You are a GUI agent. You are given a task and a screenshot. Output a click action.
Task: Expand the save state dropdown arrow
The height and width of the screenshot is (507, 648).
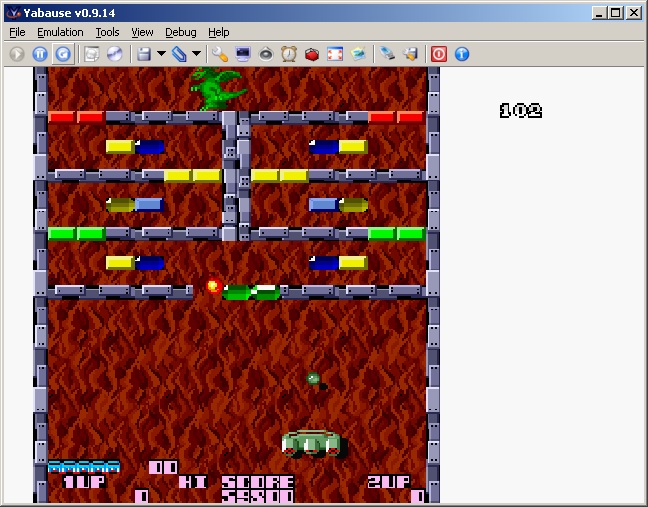pos(162,53)
